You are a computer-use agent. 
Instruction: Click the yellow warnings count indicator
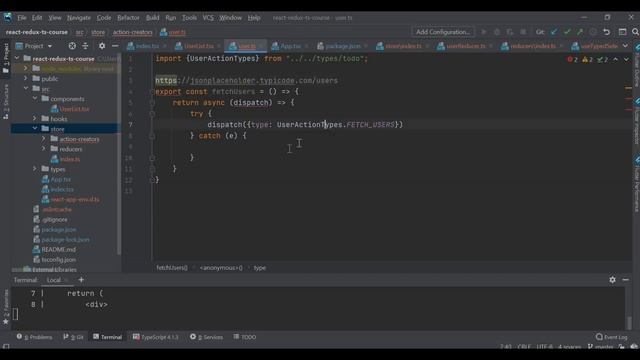pos(587,60)
